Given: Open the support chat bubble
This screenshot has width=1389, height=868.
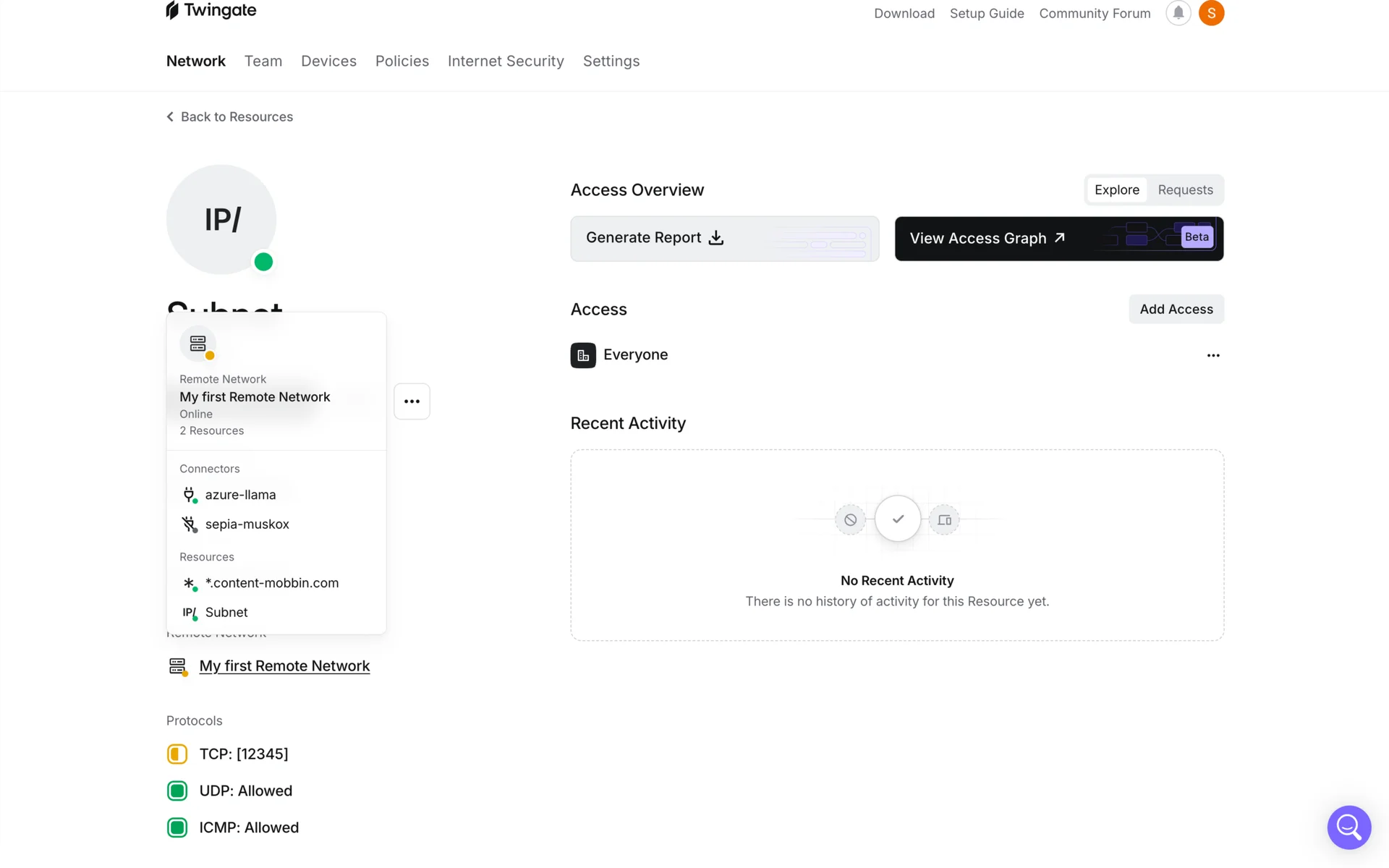Looking at the screenshot, I should 1348,827.
